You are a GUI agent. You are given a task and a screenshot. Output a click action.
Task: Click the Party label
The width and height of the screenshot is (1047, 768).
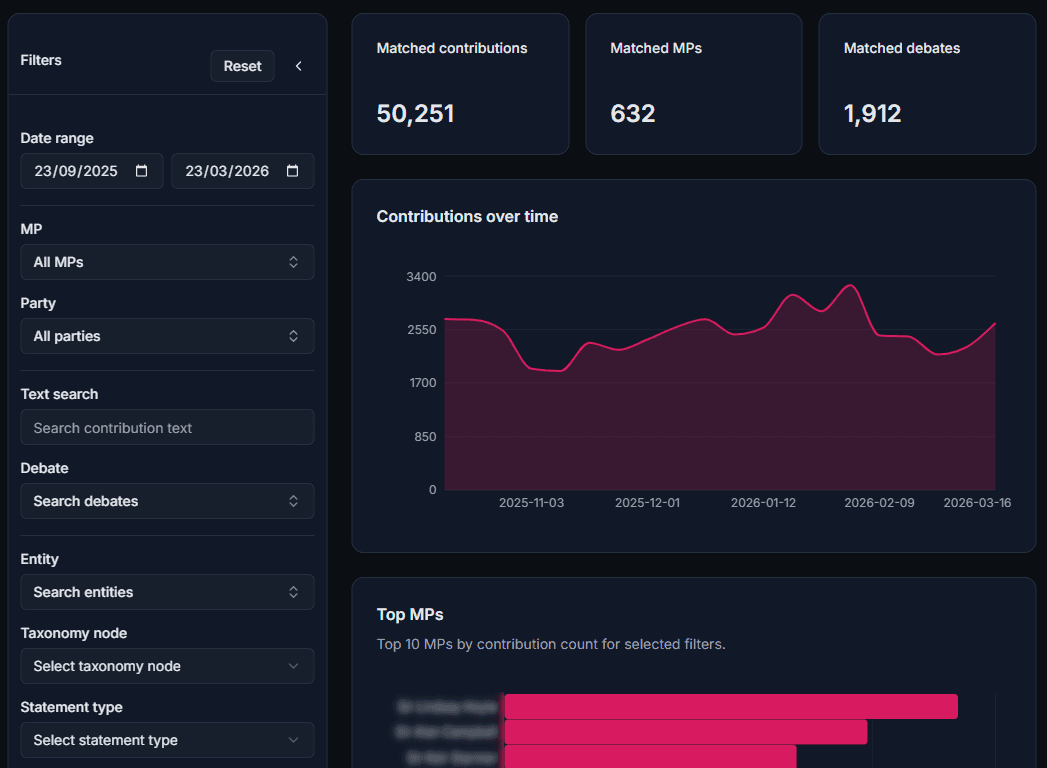[x=38, y=303]
